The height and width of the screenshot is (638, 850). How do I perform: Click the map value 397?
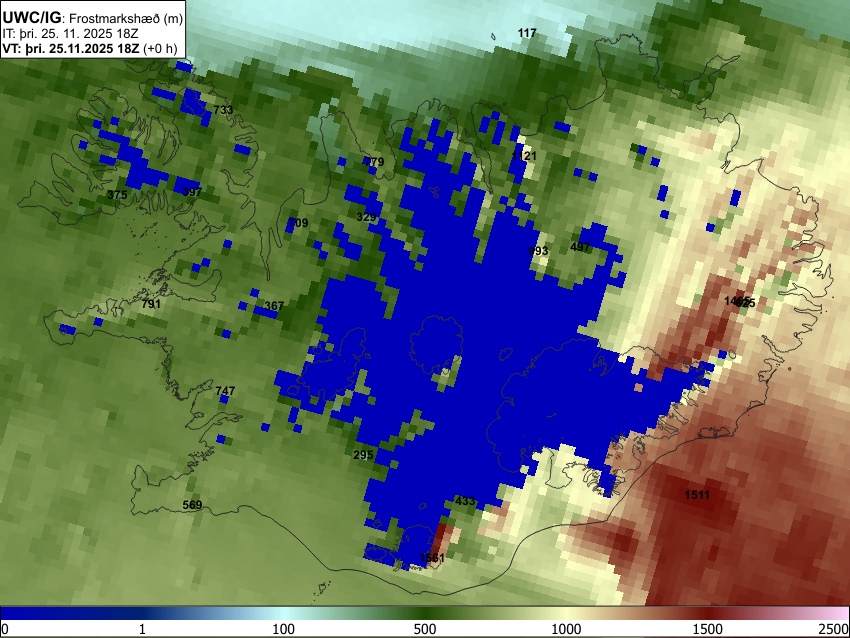192,192
